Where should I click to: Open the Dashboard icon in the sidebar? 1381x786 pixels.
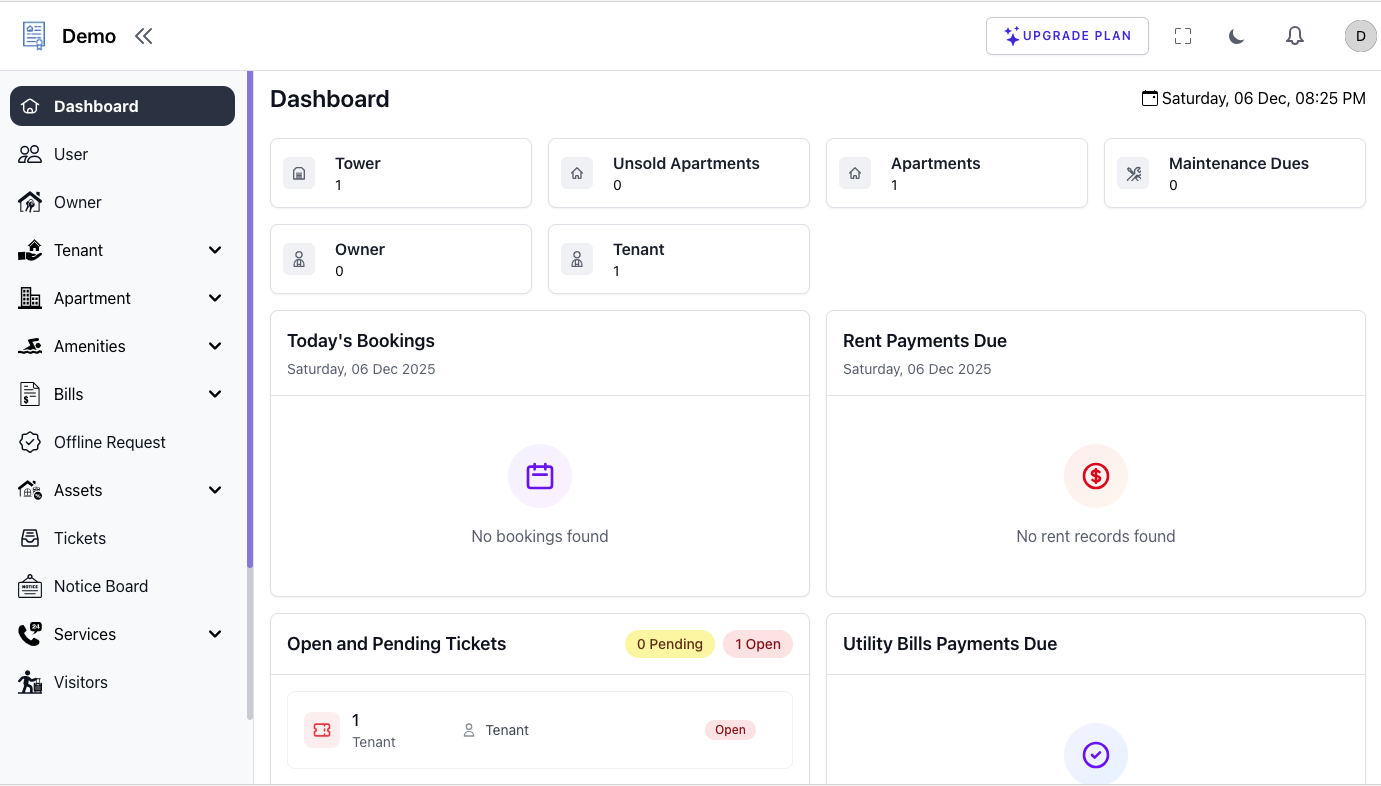point(31,105)
